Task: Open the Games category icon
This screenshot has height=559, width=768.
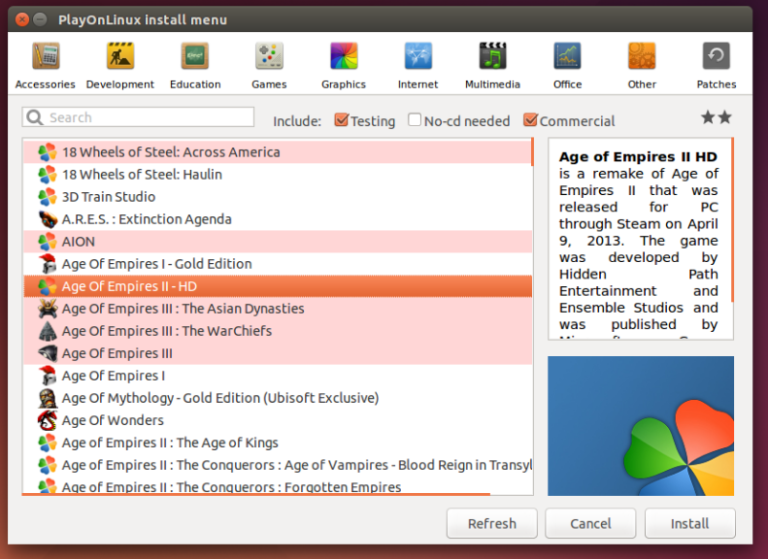Action: coord(269,55)
